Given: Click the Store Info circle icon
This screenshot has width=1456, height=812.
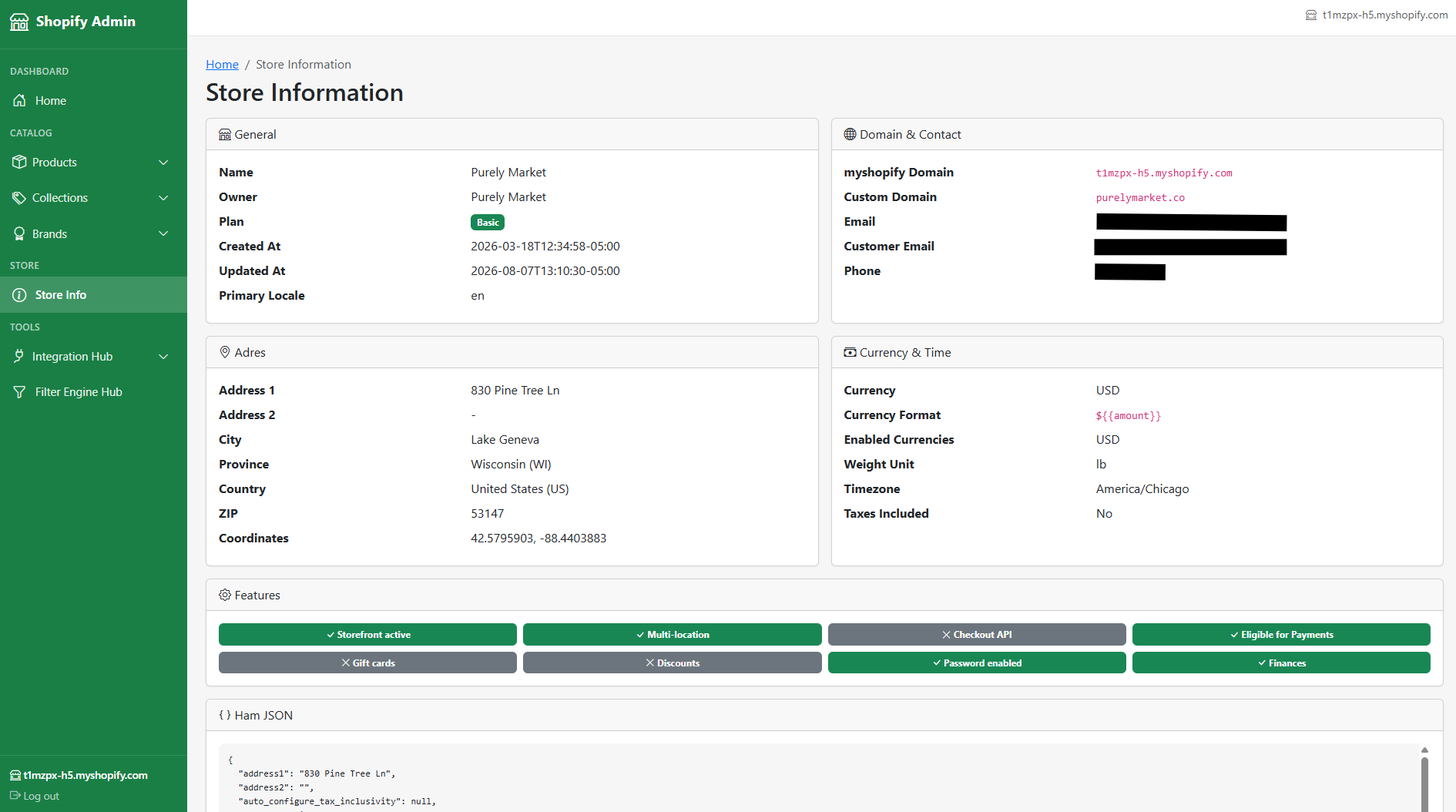Looking at the screenshot, I should pyautogui.click(x=20, y=295).
